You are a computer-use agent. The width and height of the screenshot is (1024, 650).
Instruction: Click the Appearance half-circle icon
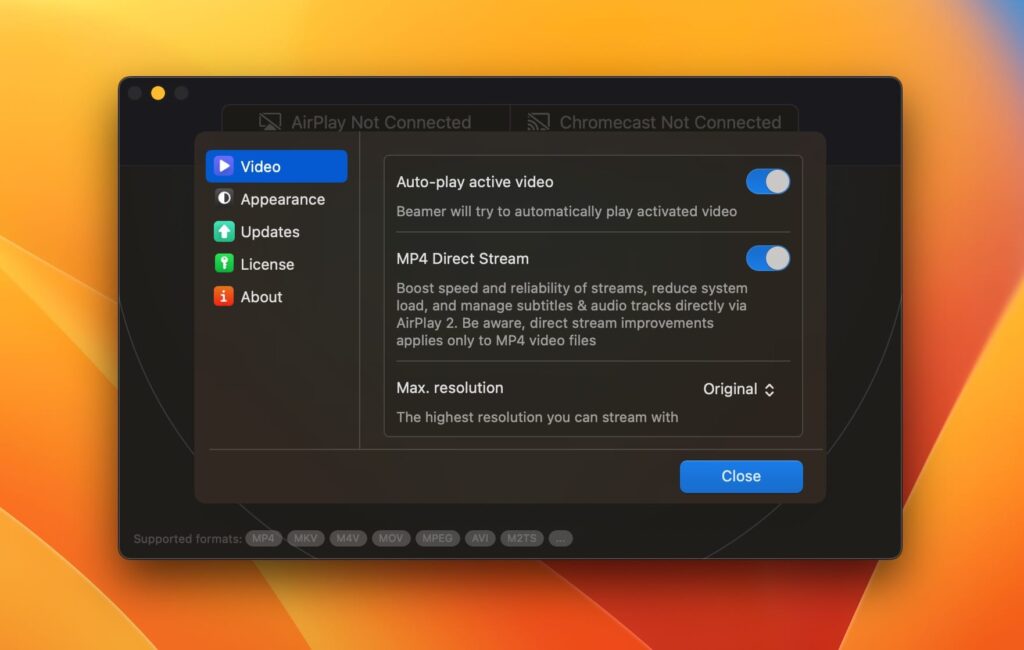tap(224, 199)
